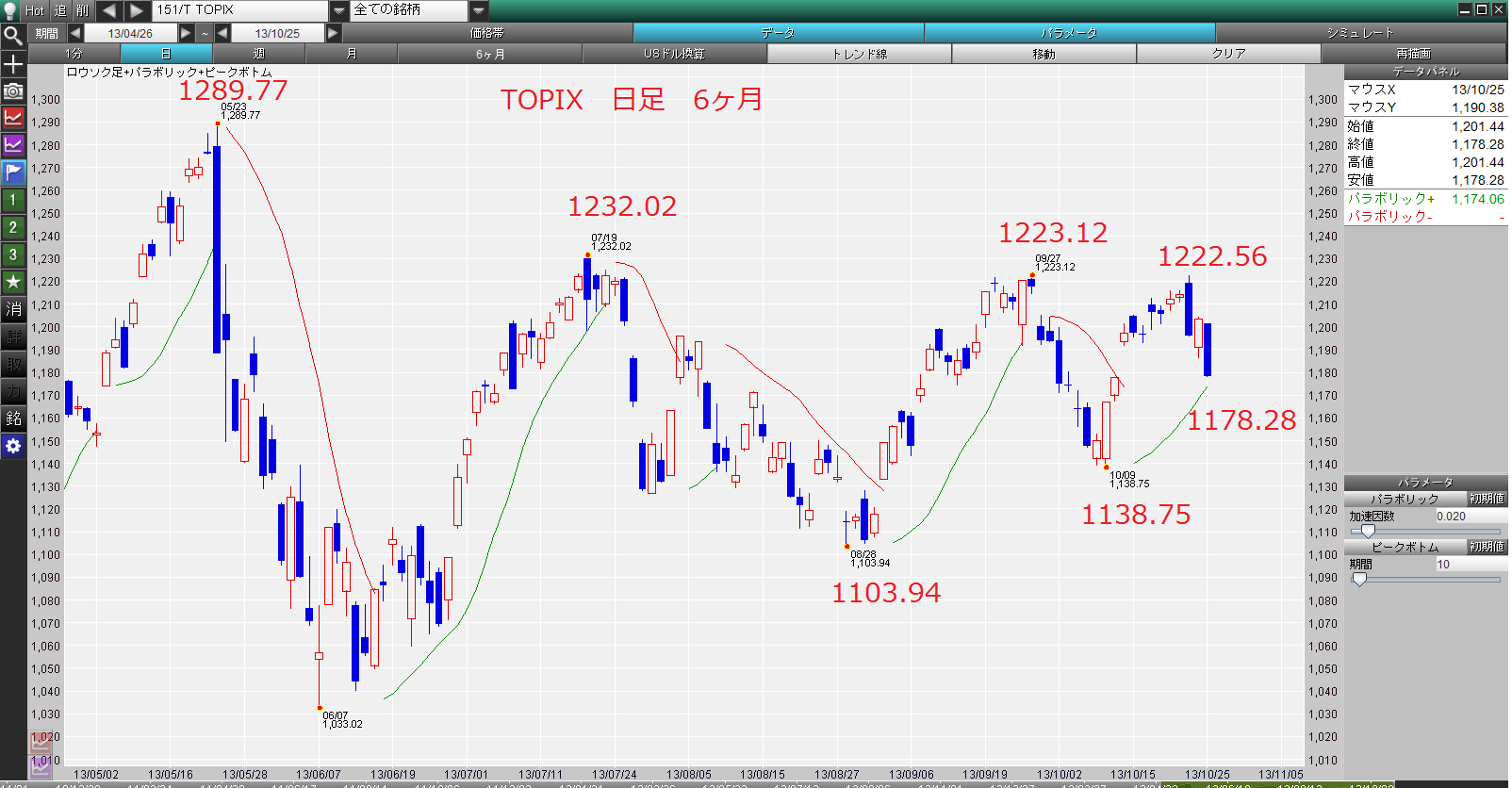
Task: Select the 6ヶ月 timeframe
Action: tap(490, 54)
